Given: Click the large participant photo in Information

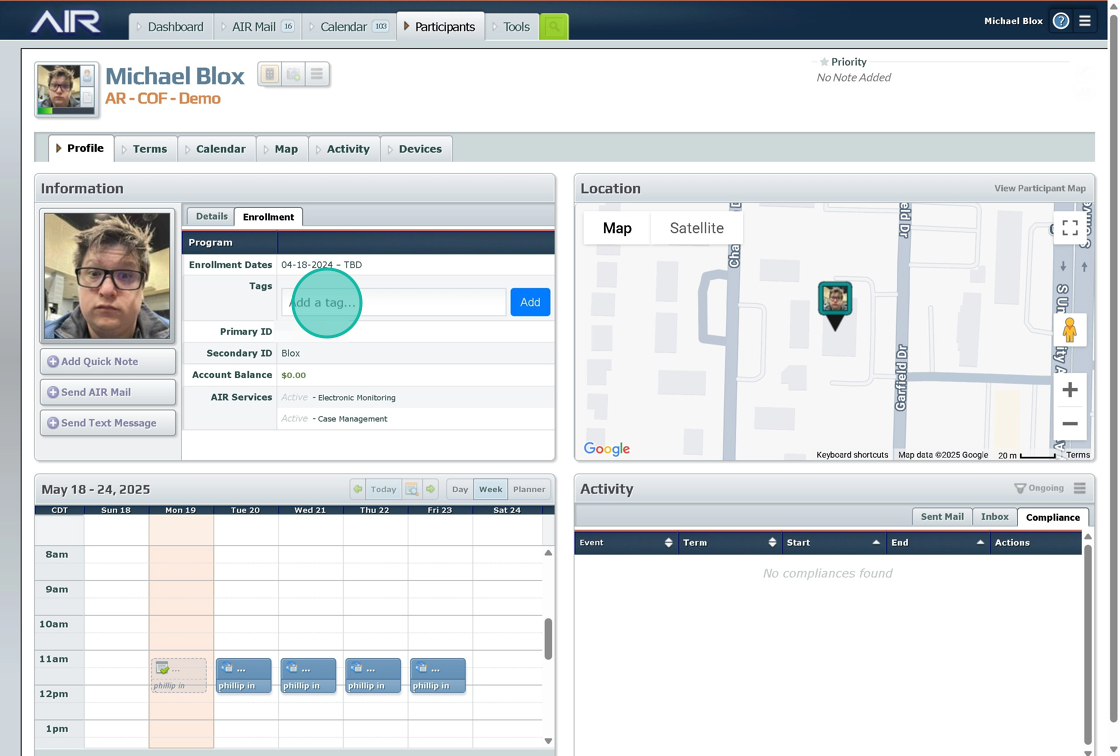Looking at the screenshot, I should [x=107, y=275].
